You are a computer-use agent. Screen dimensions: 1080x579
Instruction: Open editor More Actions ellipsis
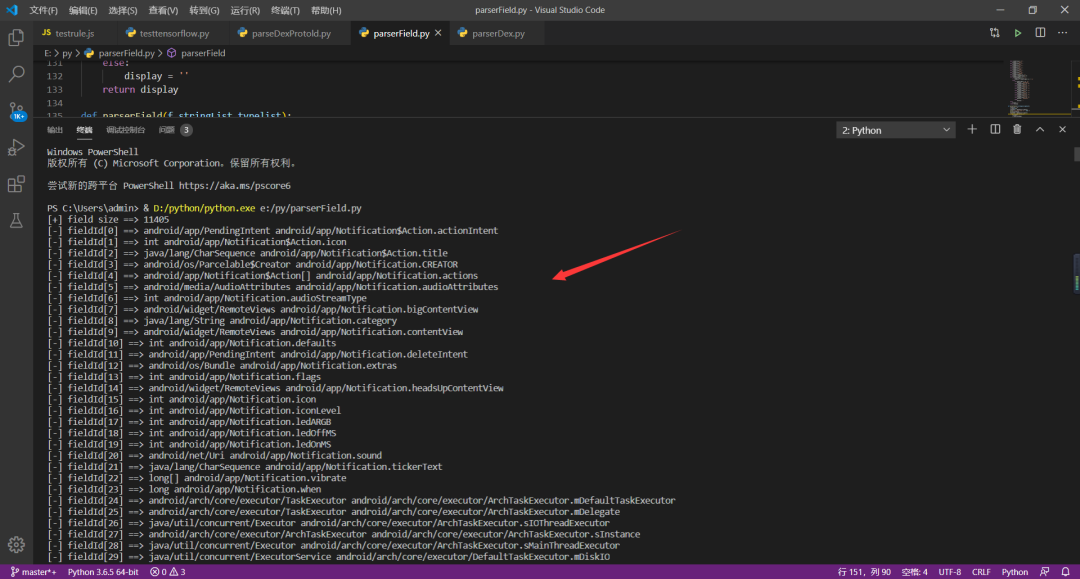coord(1063,33)
